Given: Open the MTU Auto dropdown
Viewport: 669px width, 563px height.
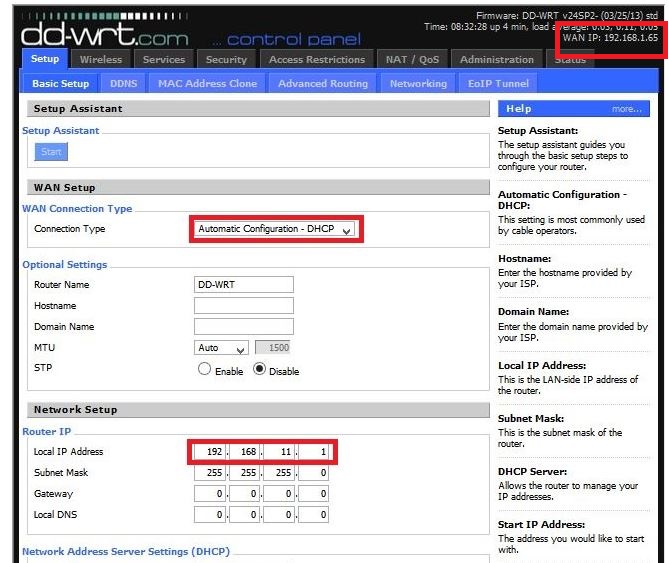Looking at the screenshot, I should (221, 348).
